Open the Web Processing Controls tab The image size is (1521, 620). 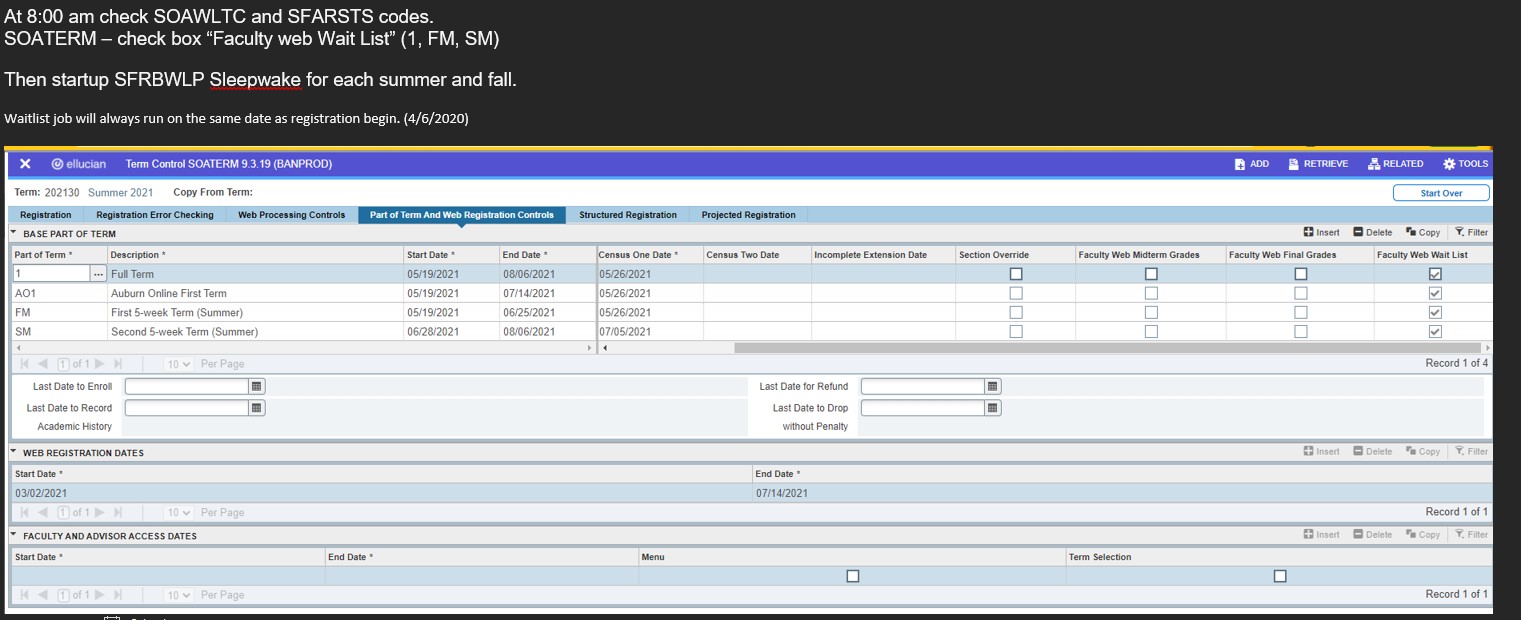coord(291,215)
